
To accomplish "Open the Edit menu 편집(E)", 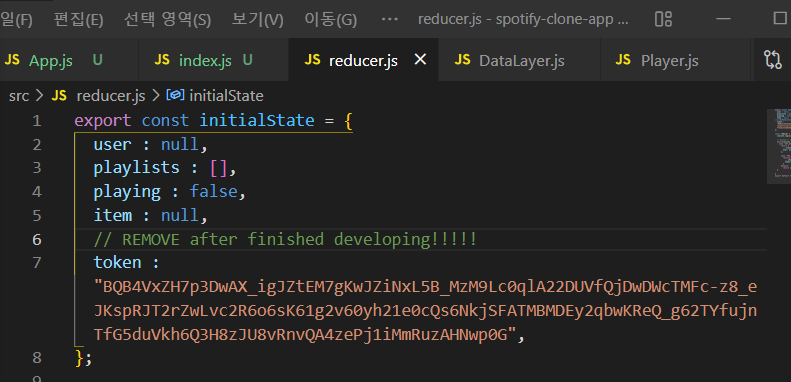I will [78, 20].
